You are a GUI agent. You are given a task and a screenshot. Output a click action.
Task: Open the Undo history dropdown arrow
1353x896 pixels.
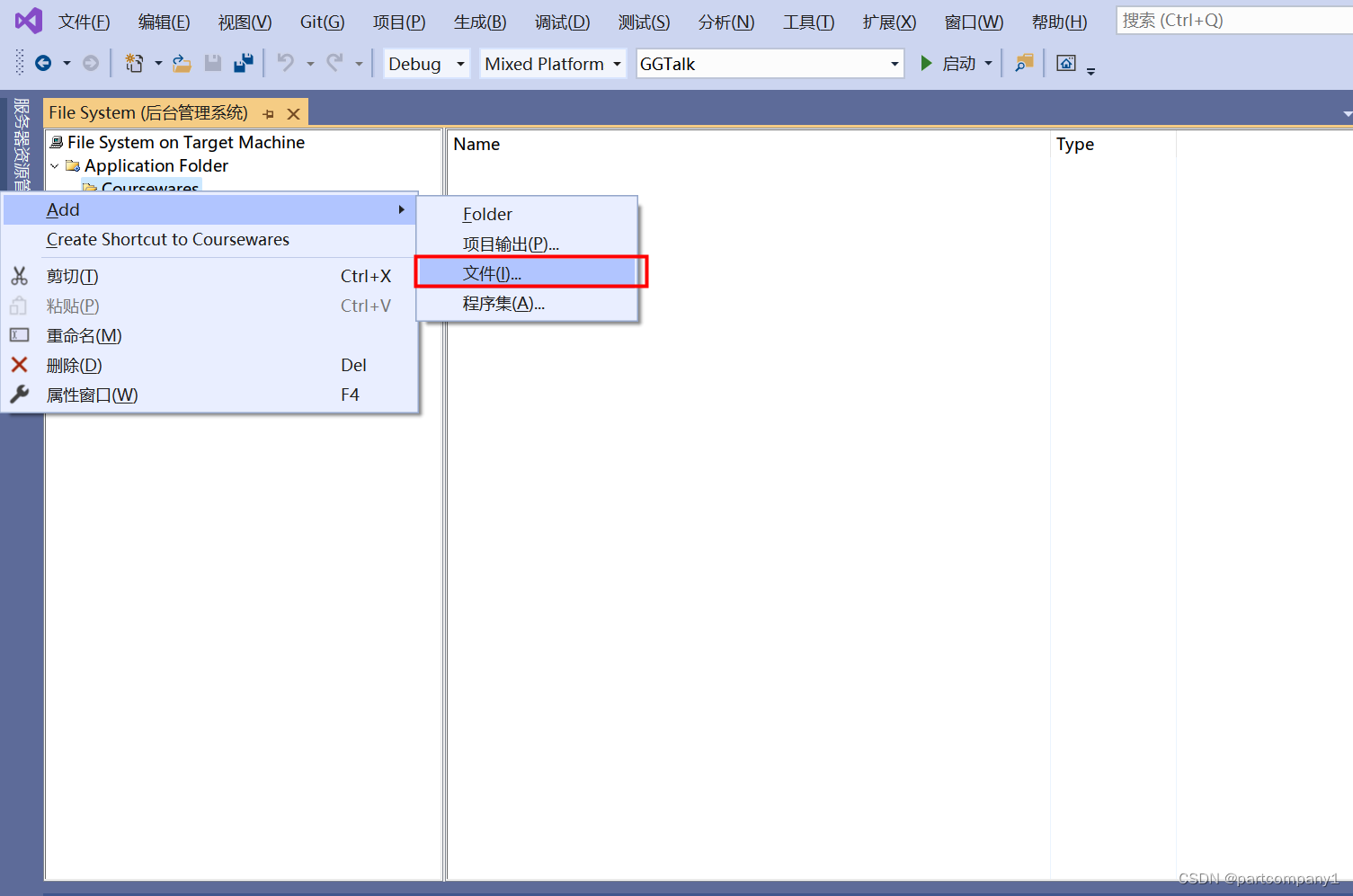[x=310, y=64]
